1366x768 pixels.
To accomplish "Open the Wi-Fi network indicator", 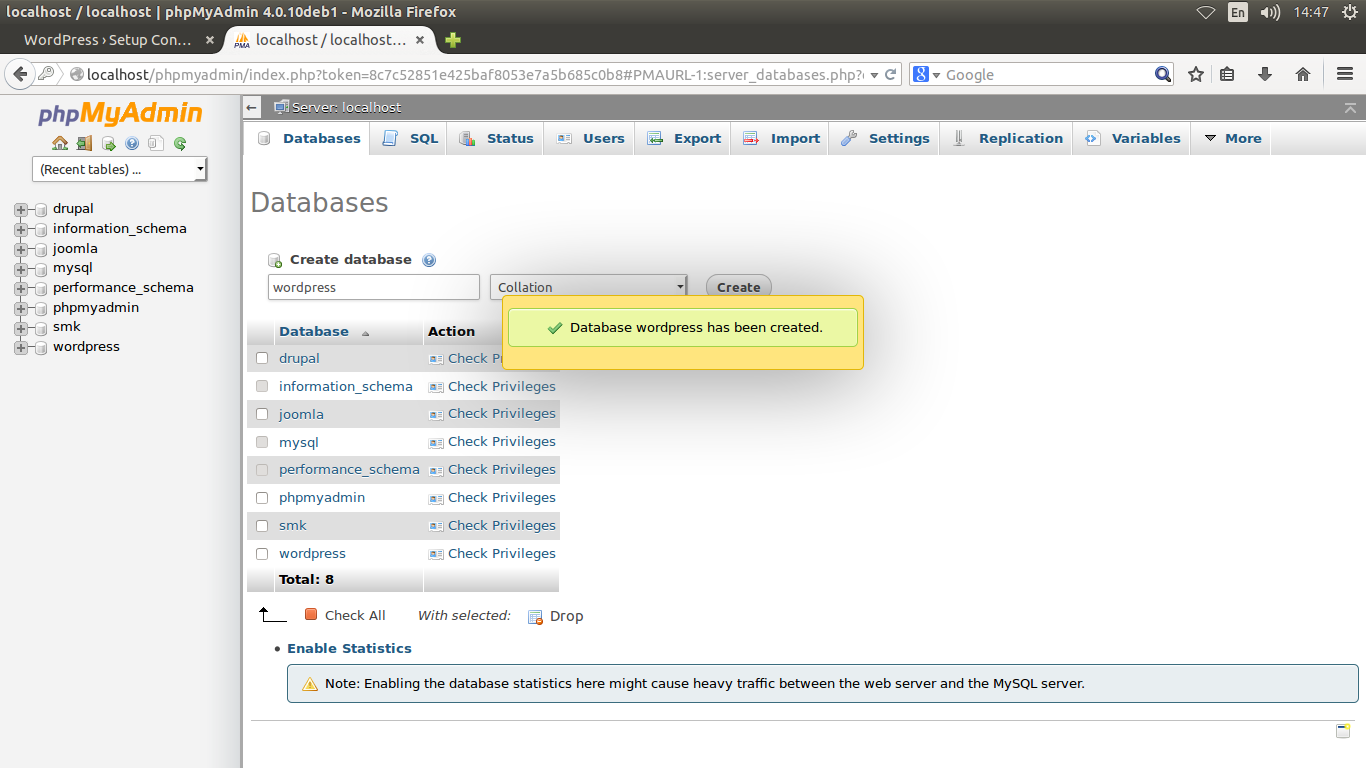I will [1206, 12].
